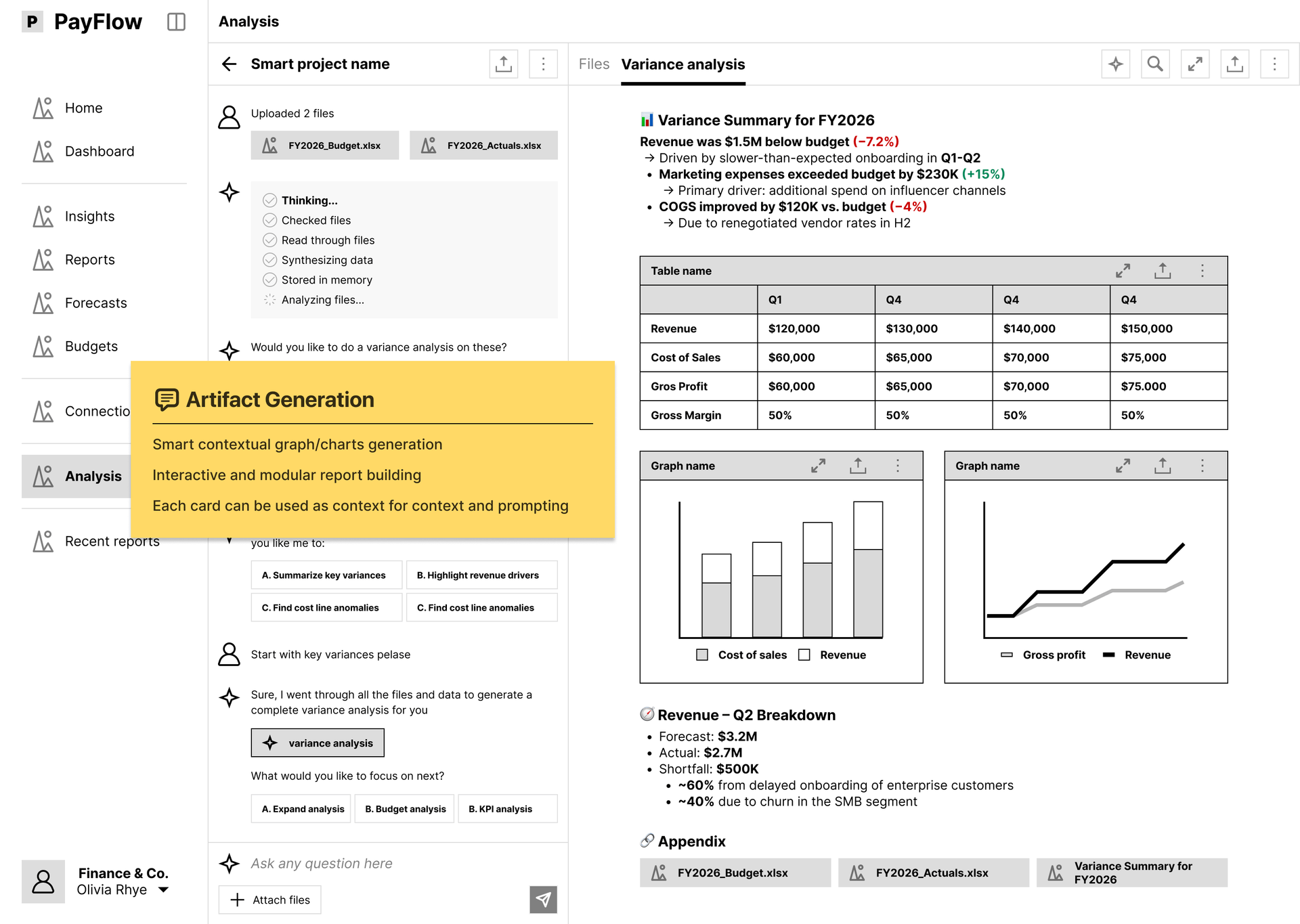Share the Smart project name chat
Viewport: 1300px width, 924px height.
click(504, 64)
